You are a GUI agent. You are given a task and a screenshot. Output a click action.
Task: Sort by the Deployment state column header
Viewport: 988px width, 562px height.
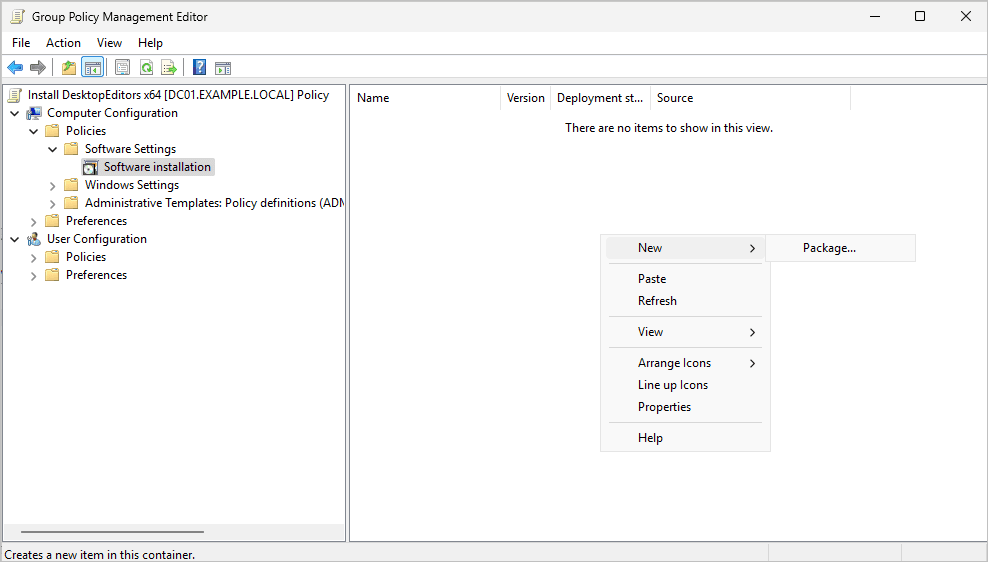click(x=600, y=98)
